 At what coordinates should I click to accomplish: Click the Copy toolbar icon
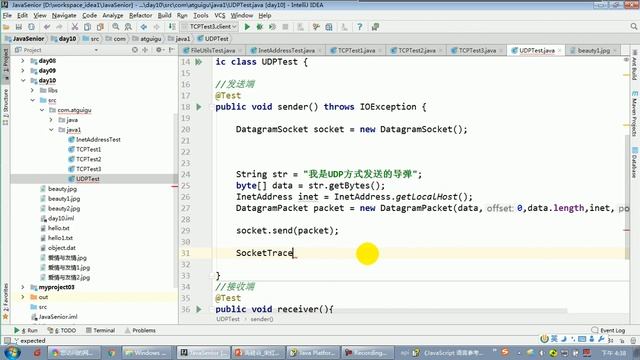(87, 27)
